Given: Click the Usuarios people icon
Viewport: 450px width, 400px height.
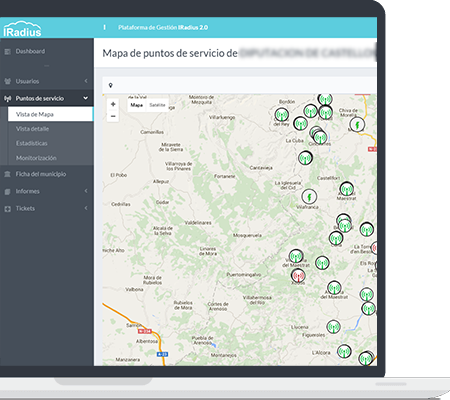Looking at the screenshot, I should (x=7, y=81).
